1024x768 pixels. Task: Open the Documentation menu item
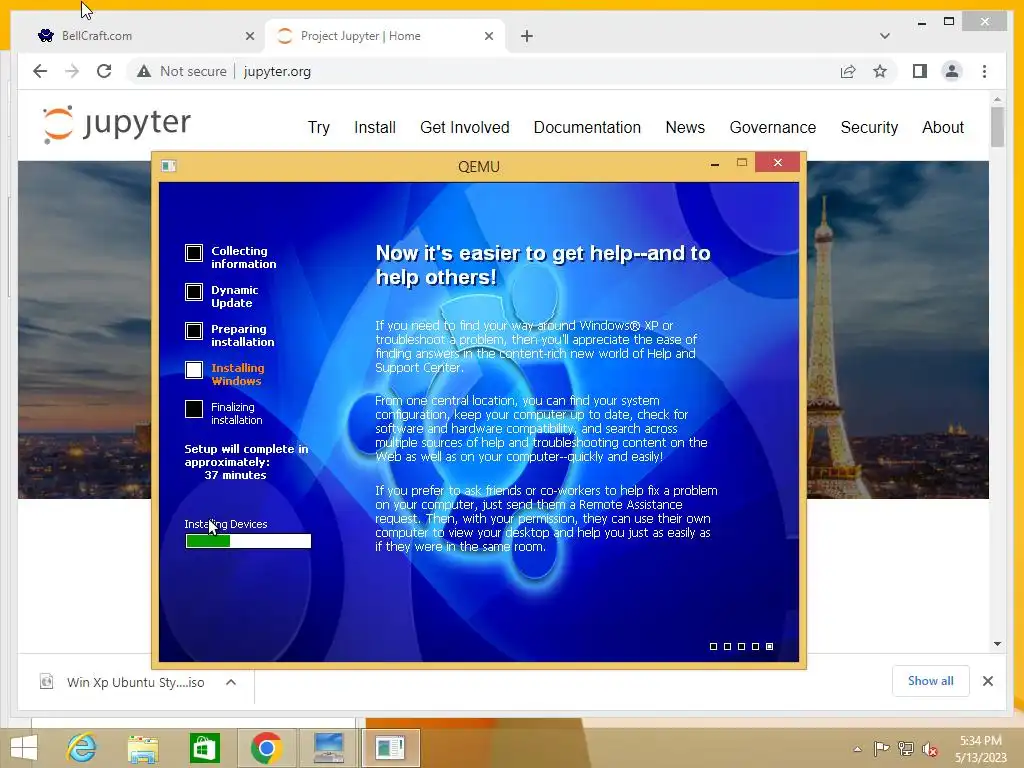point(587,127)
